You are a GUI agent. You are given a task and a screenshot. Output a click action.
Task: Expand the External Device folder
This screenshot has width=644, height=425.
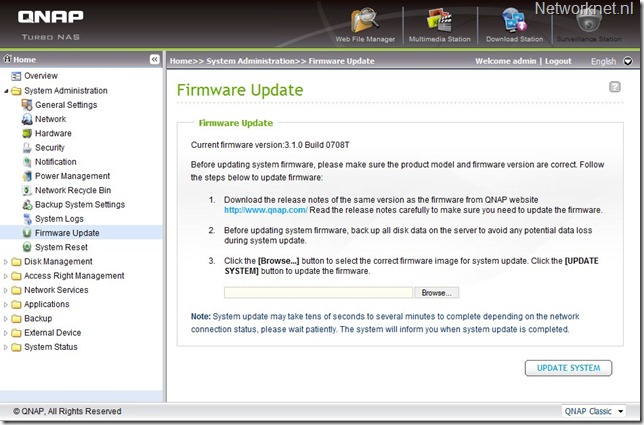[6, 333]
